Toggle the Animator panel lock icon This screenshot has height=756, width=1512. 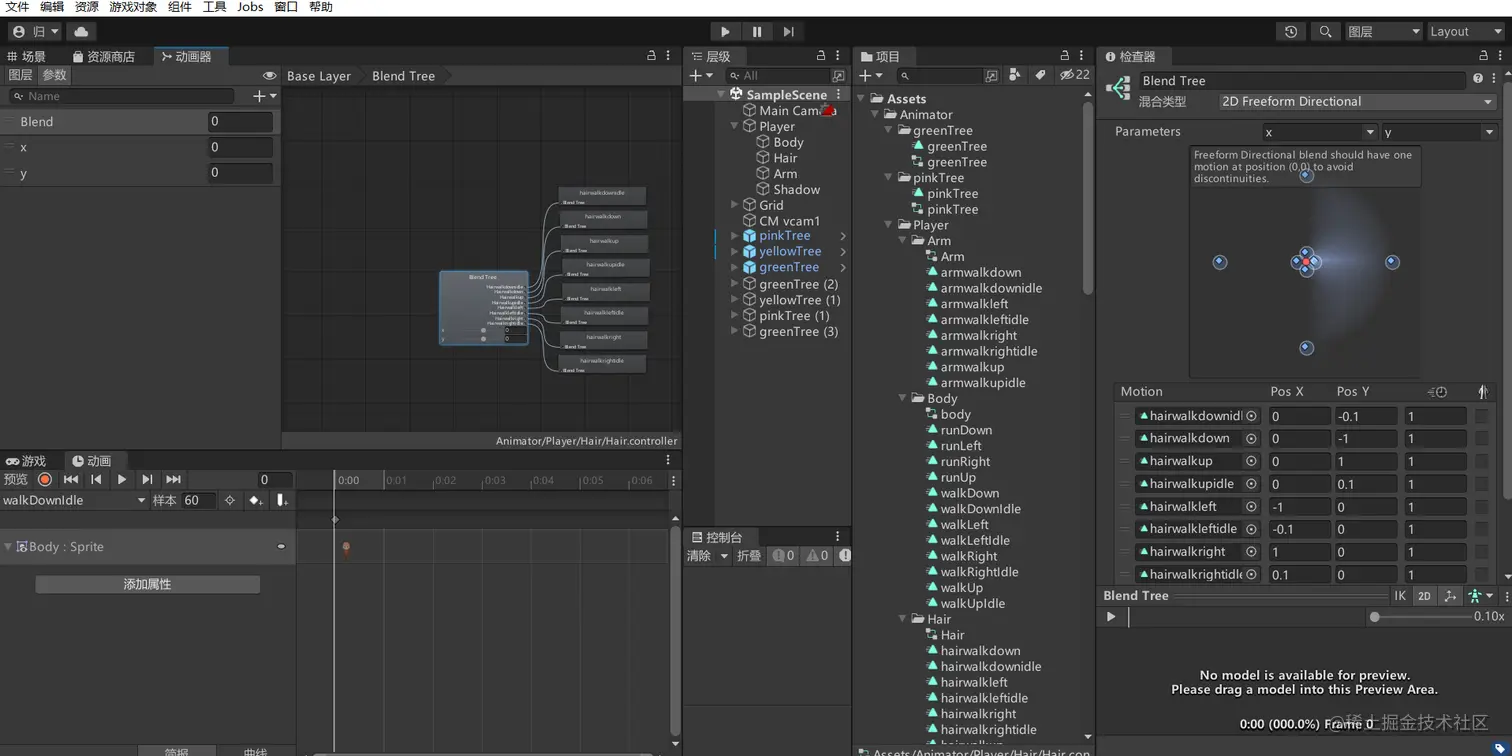coord(652,56)
